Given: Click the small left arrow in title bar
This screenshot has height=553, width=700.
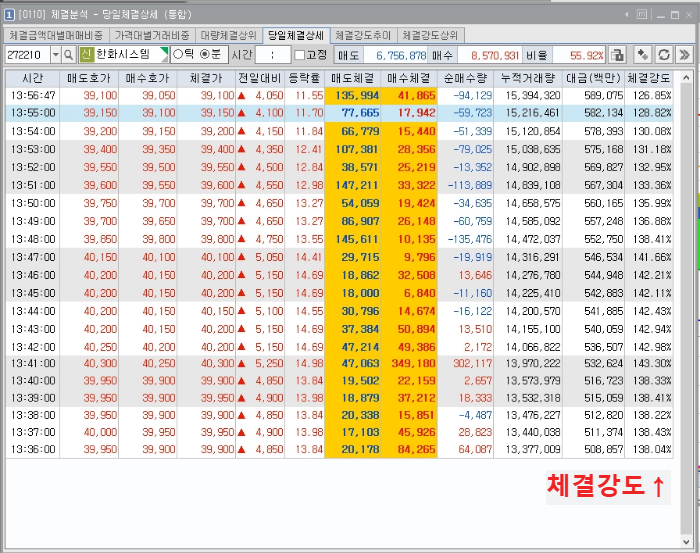Looking at the screenshot, I should click(x=627, y=15).
